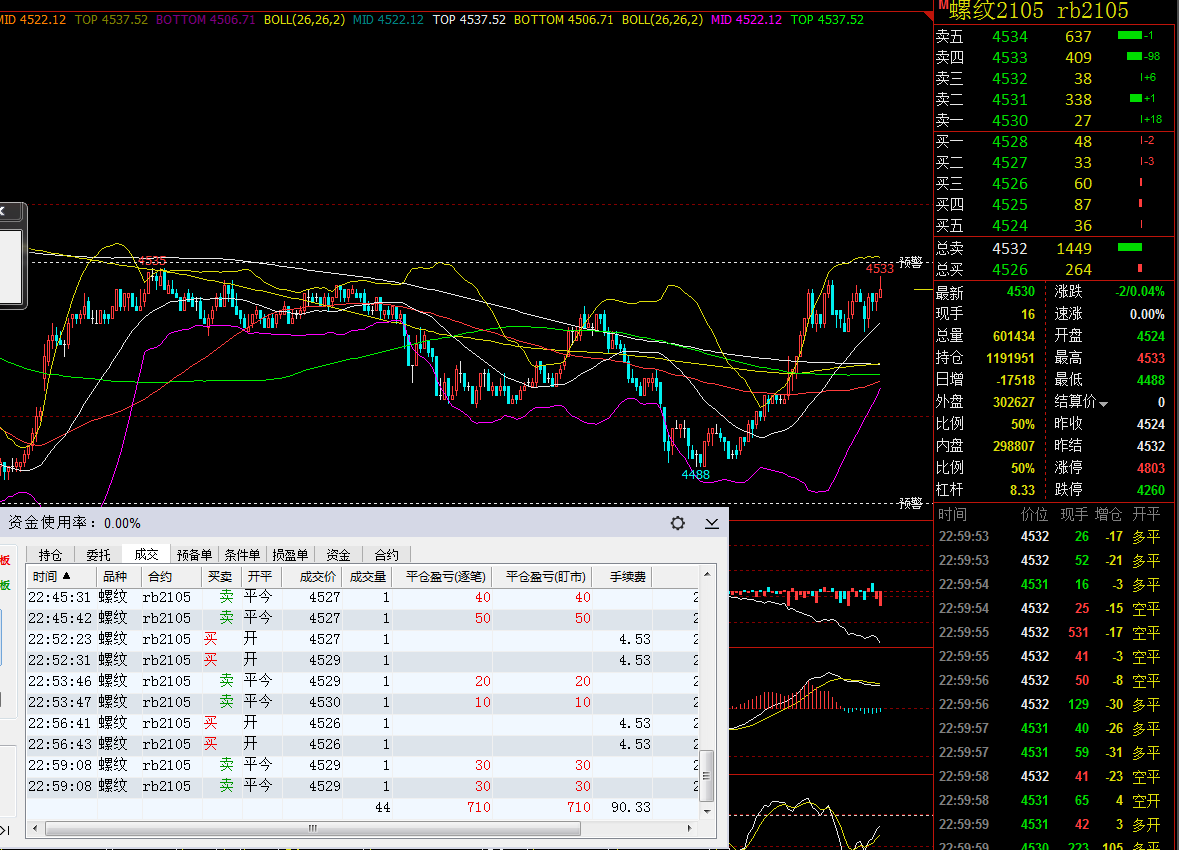
Task: Click the upper 预警 alert line label
Action: [910, 262]
